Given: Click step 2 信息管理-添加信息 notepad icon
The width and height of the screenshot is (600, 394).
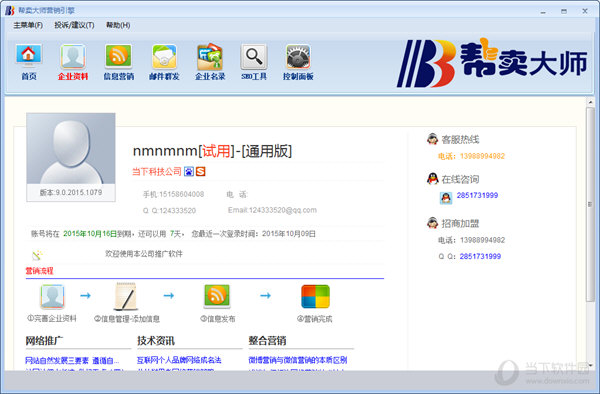Looking at the screenshot, I should (x=126, y=296).
